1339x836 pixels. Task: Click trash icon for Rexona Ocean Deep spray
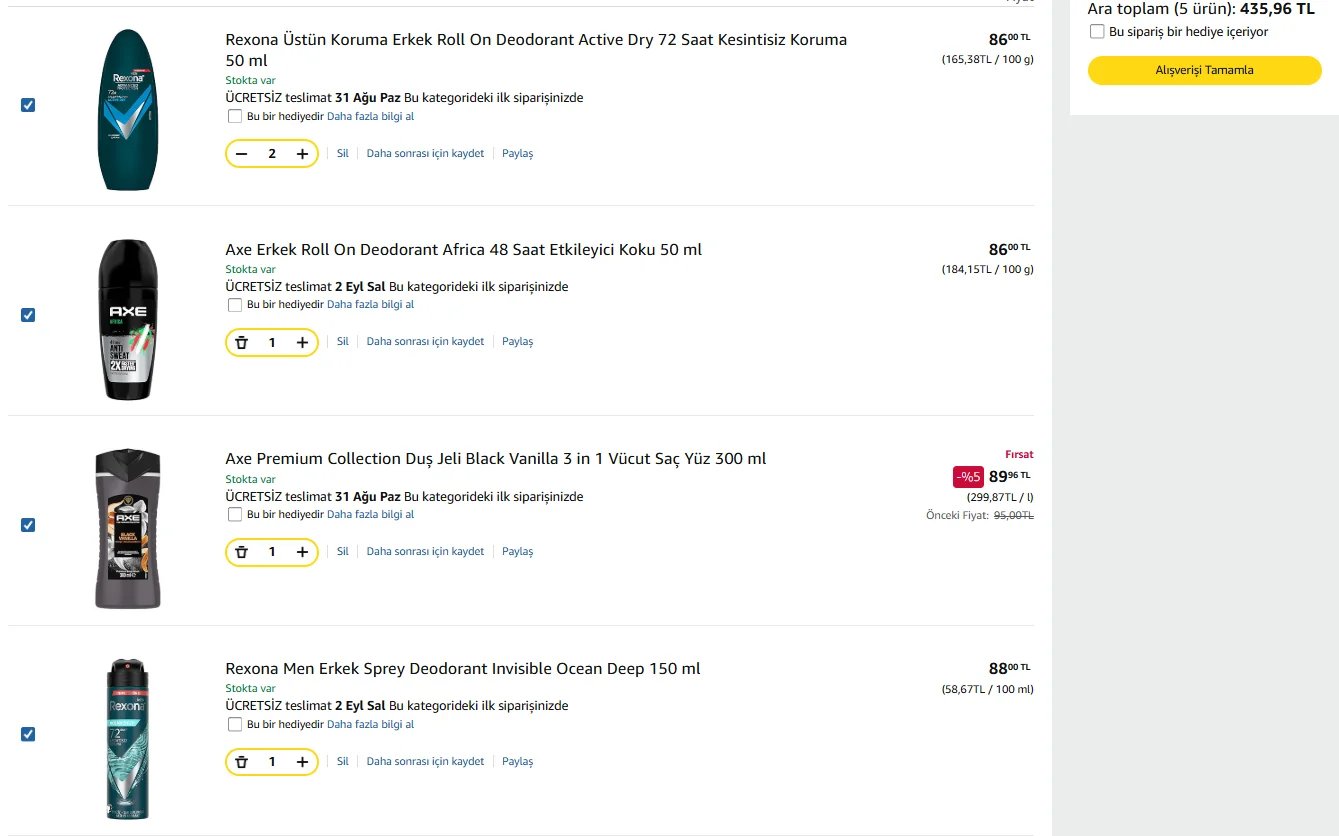(x=241, y=762)
